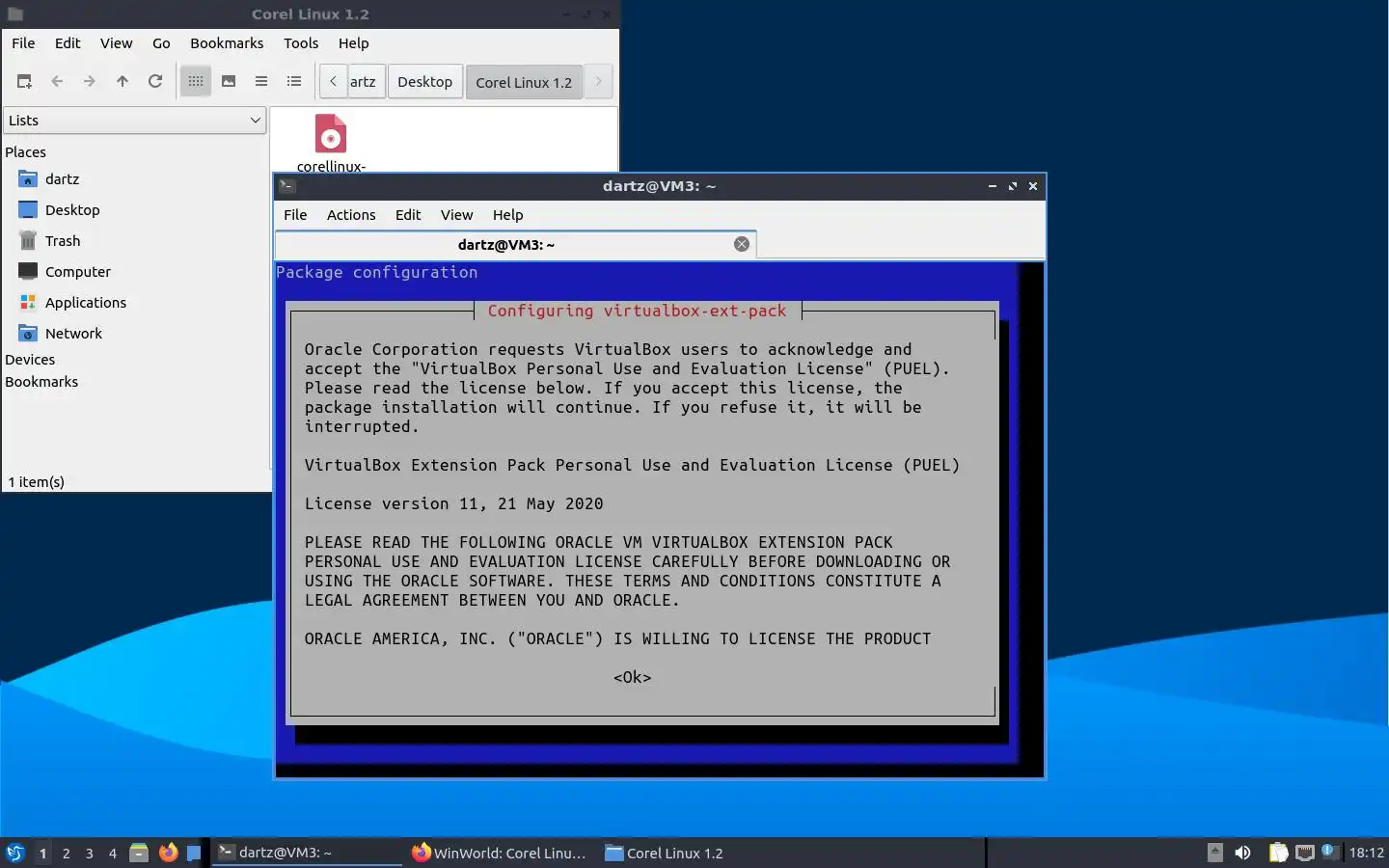Click the Bookmarks section header in sidebar
1389x868 pixels.
pos(41,382)
